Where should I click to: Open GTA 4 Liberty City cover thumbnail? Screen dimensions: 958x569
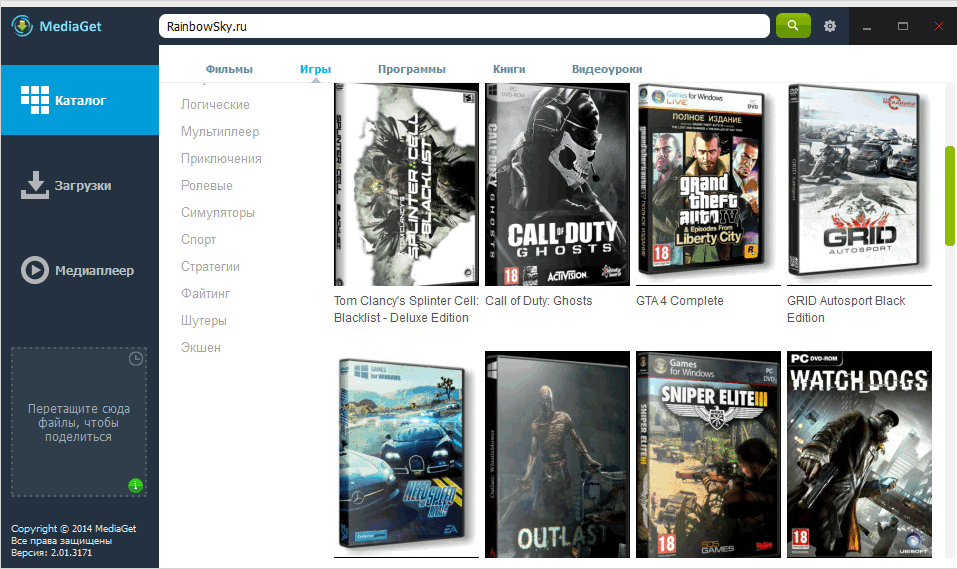[708, 185]
